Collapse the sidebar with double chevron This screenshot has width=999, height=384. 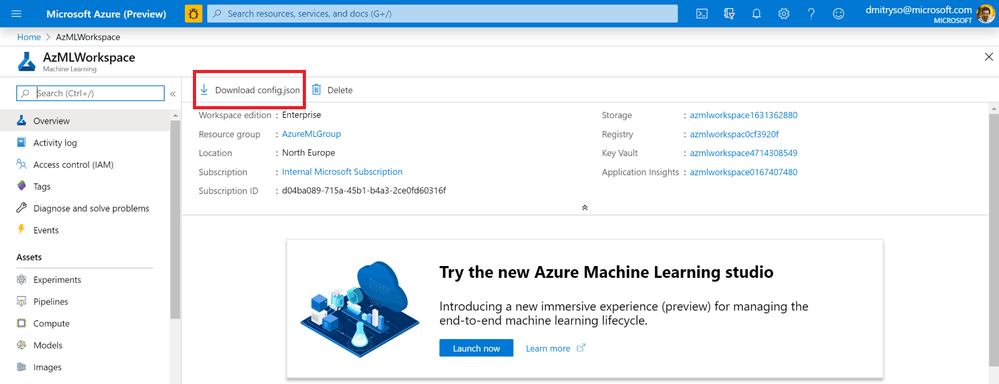173,94
